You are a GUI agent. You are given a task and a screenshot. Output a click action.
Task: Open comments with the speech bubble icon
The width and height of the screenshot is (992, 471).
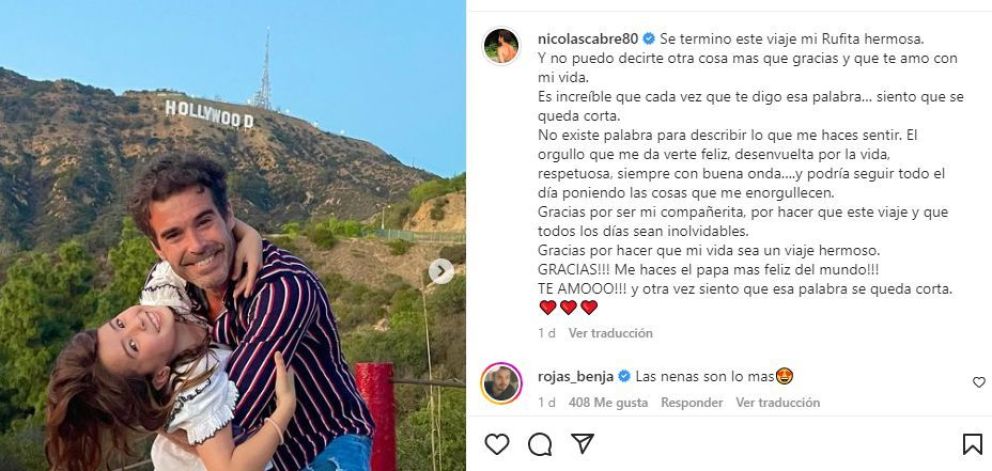[x=540, y=444]
